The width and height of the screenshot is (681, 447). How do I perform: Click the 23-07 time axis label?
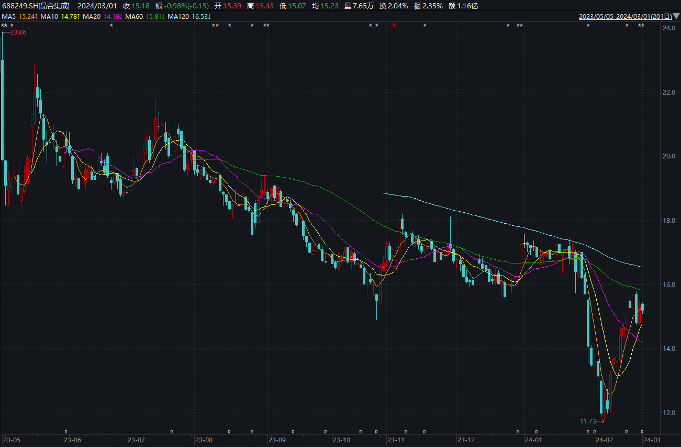point(136,440)
